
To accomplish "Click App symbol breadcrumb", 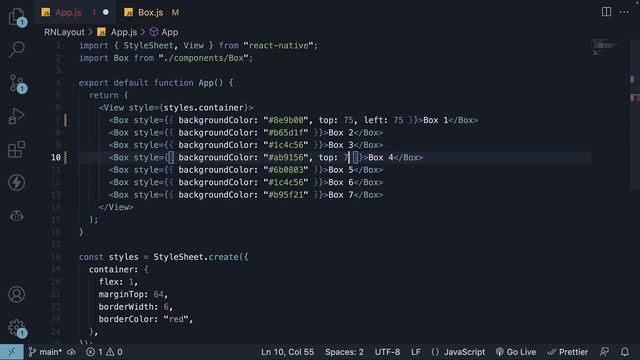I will 169,32.
